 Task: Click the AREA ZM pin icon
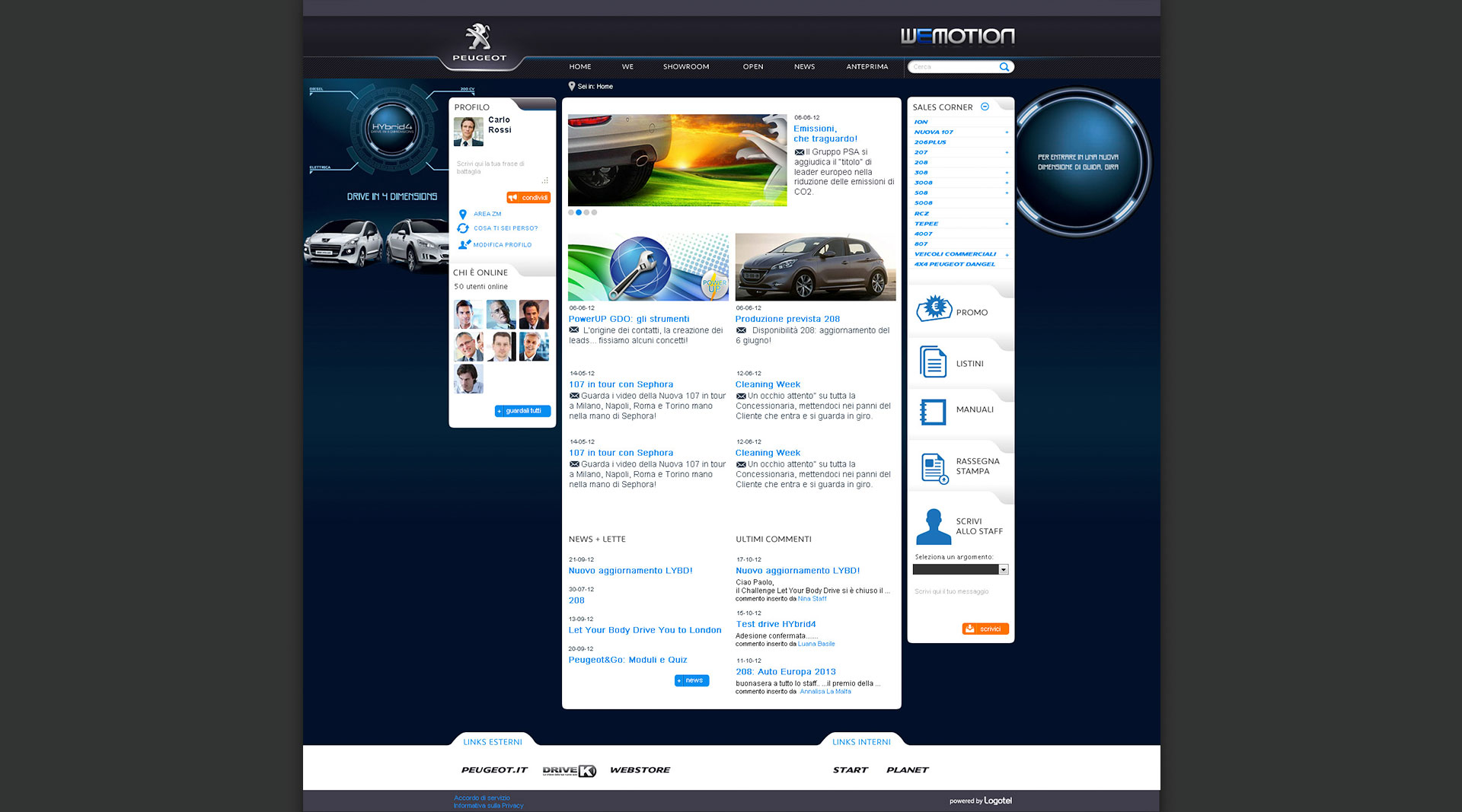click(462, 215)
